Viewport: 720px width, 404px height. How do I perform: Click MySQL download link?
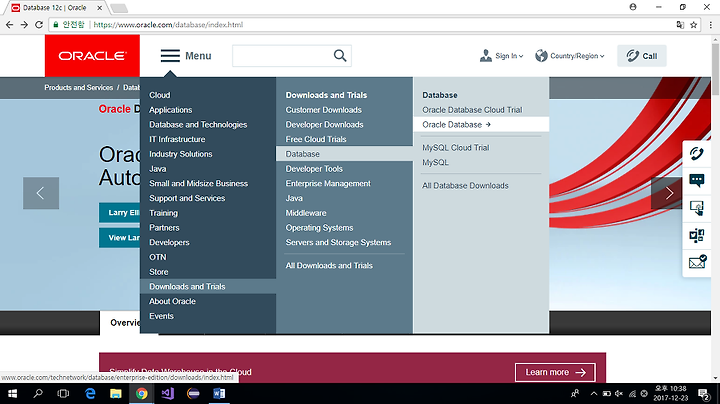[435, 162]
